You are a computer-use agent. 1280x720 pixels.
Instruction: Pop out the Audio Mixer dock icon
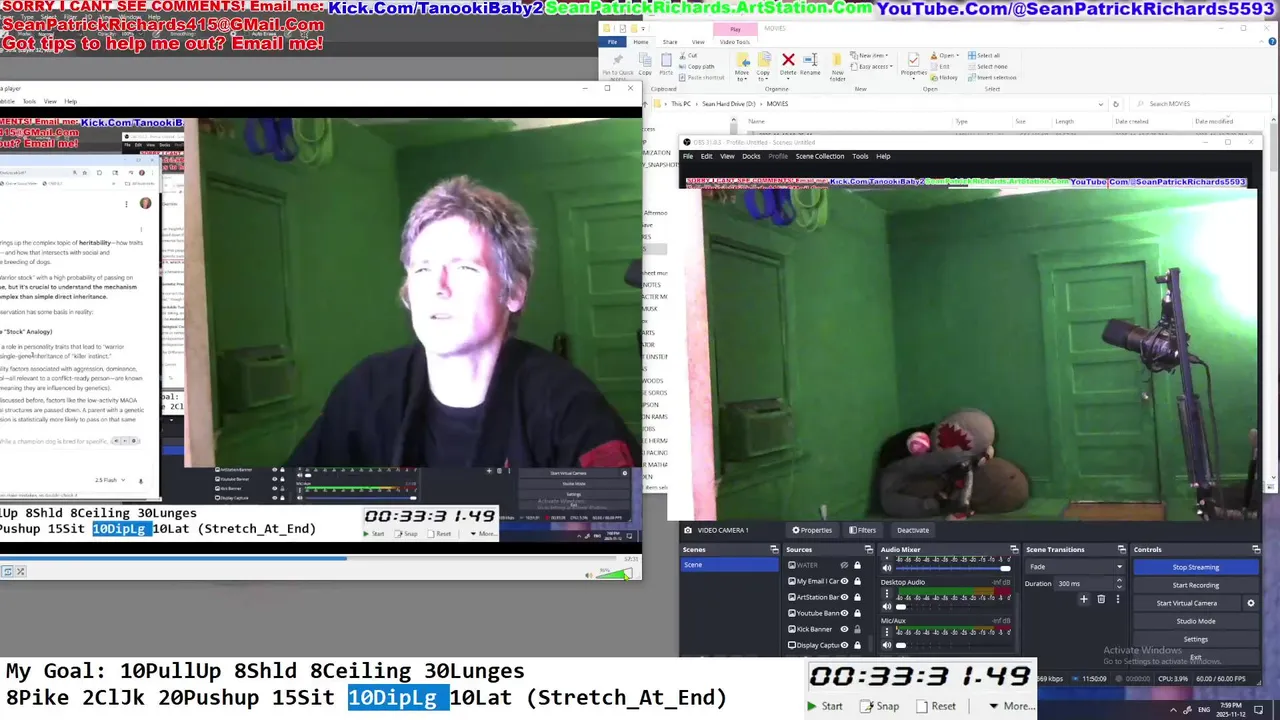(1012, 550)
